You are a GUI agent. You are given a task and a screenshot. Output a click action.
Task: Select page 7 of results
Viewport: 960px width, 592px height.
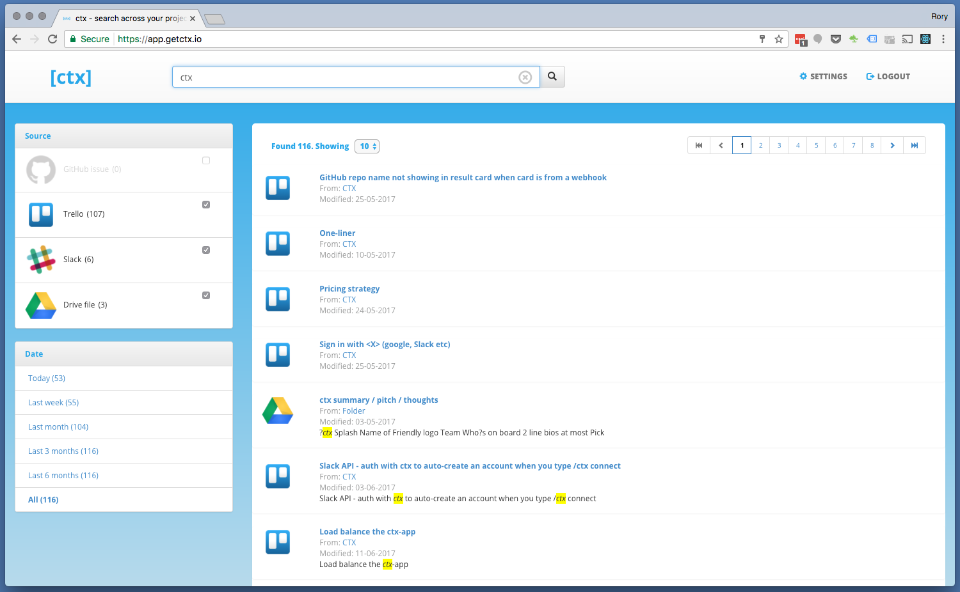point(853,146)
